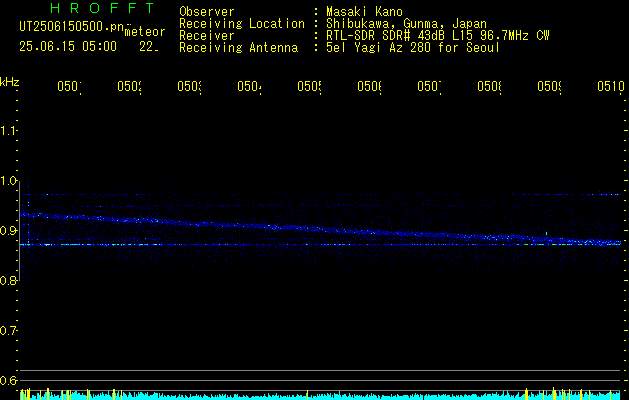Click the 0504 time axis marker

(x=250, y=86)
